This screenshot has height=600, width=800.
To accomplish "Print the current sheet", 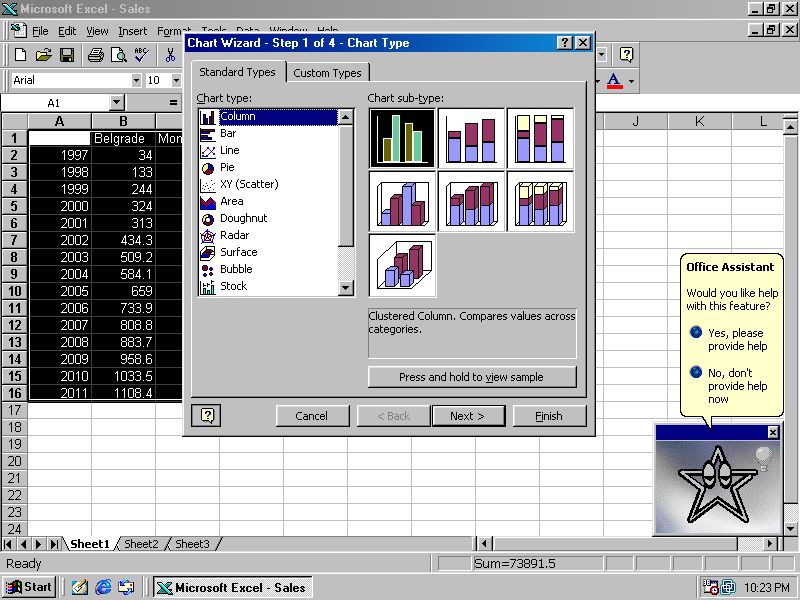I will tap(94, 54).
